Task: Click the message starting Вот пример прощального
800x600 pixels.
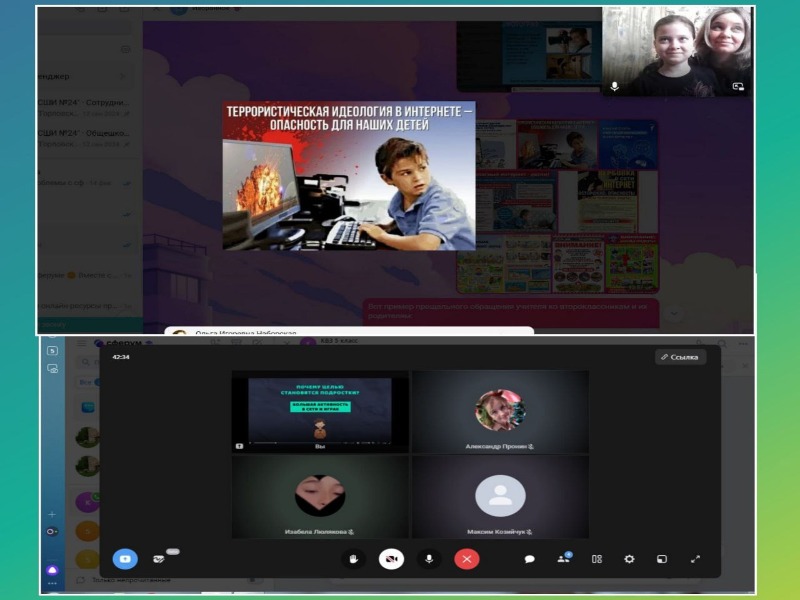Action: point(511,312)
